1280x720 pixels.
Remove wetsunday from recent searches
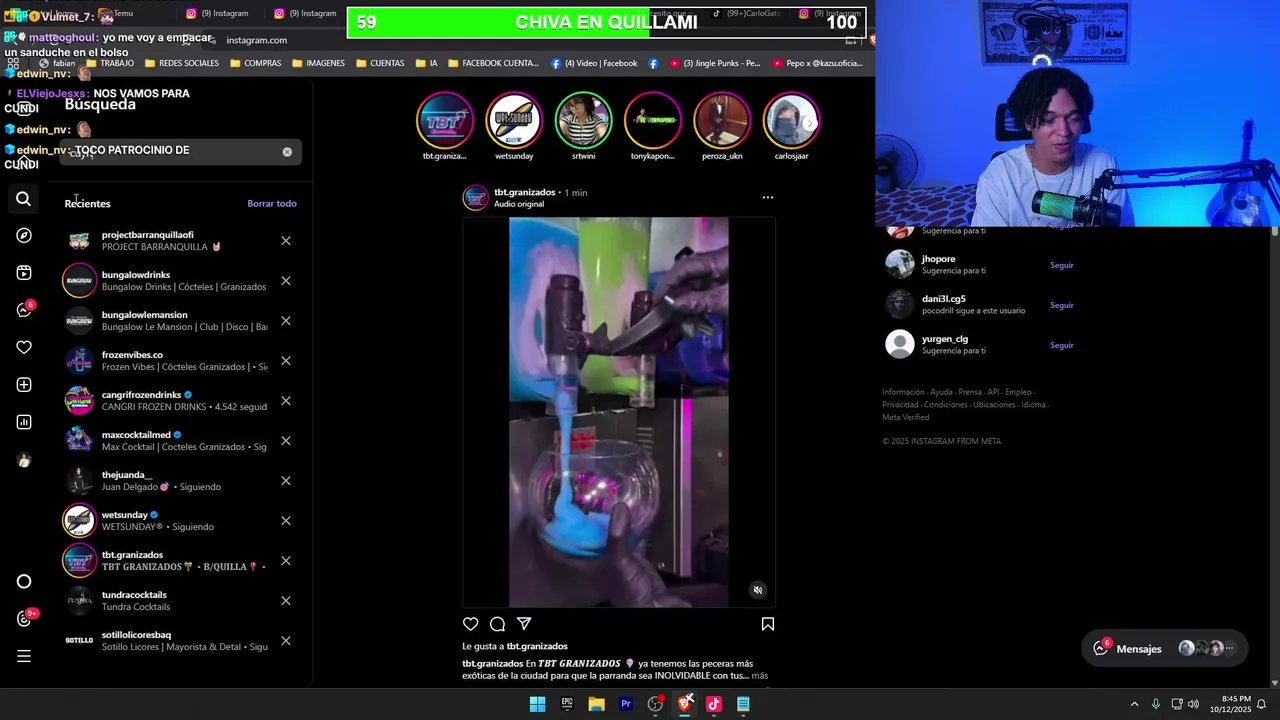[x=286, y=521]
